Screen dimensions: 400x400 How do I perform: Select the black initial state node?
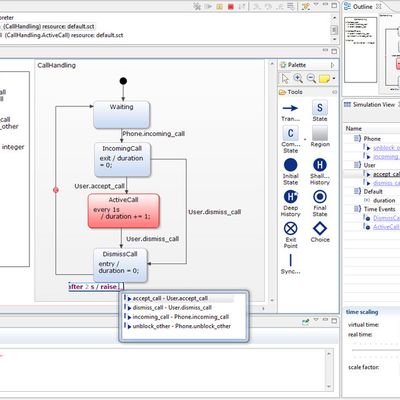[x=123, y=81]
